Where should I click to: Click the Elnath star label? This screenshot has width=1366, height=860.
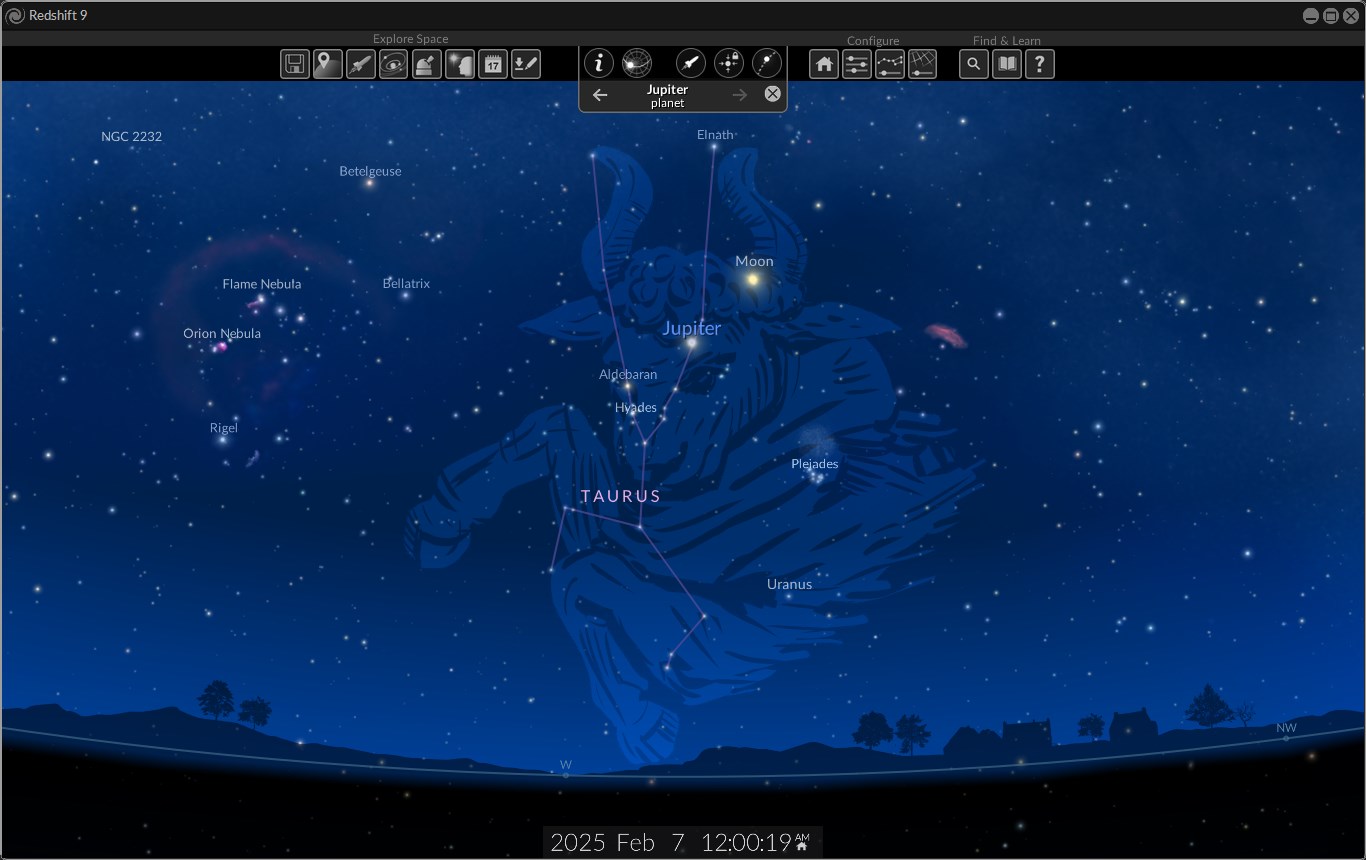715,134
